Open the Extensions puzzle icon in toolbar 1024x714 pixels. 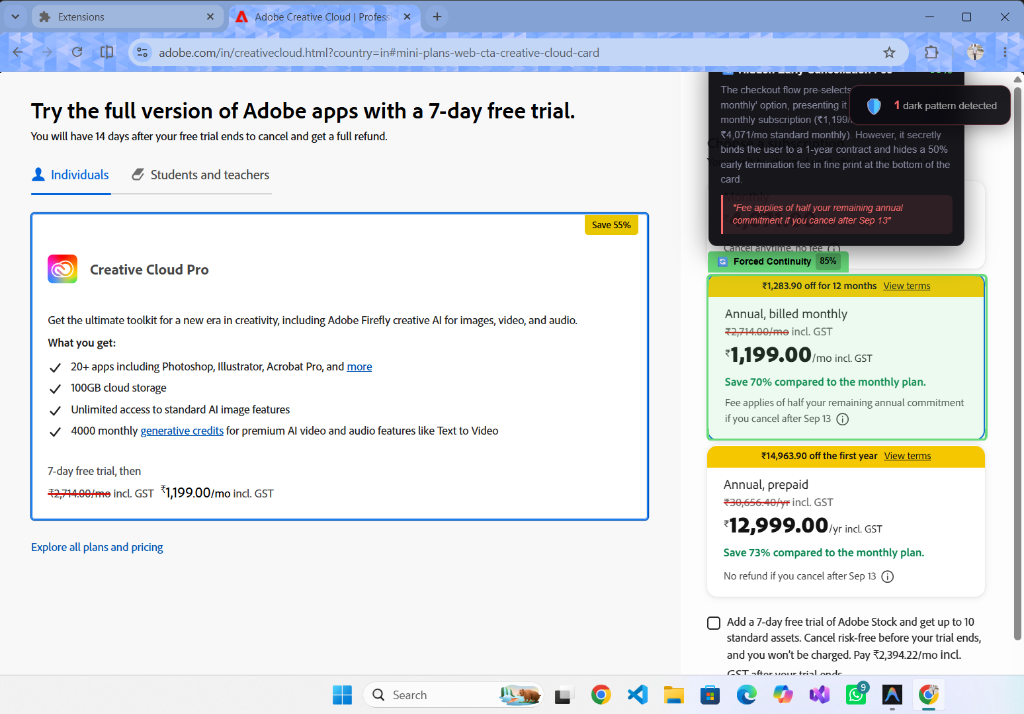[931, 52]
